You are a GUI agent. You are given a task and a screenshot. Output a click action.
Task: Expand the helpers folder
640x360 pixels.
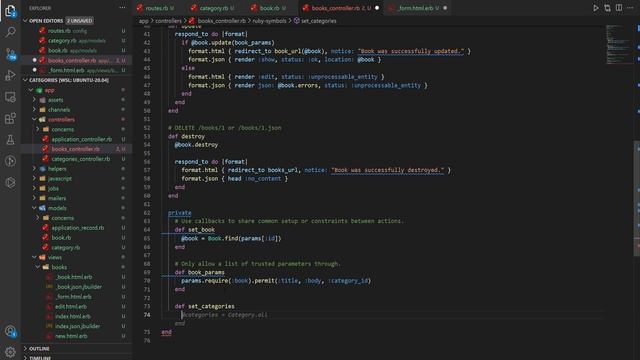35,169
